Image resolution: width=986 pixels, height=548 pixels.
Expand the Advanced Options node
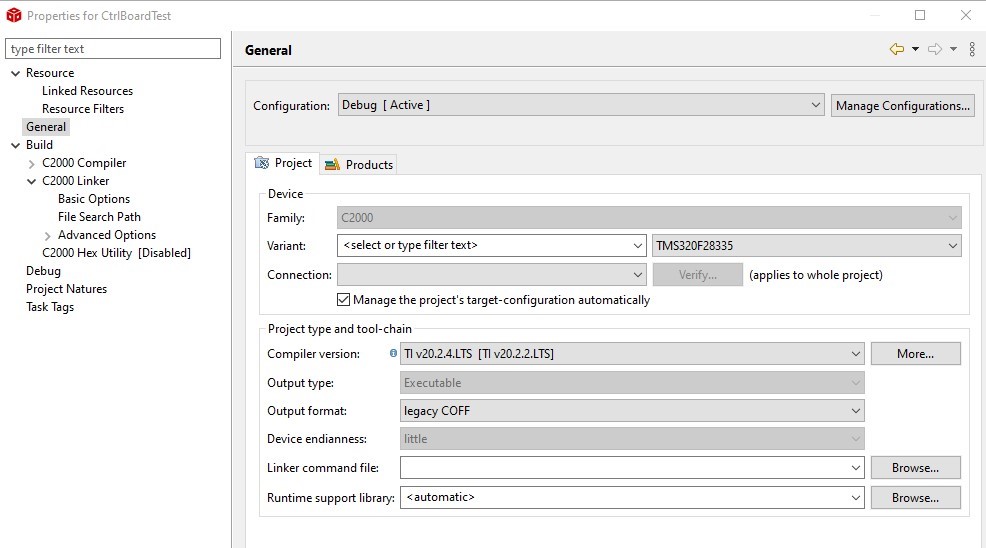click(48, 235)
